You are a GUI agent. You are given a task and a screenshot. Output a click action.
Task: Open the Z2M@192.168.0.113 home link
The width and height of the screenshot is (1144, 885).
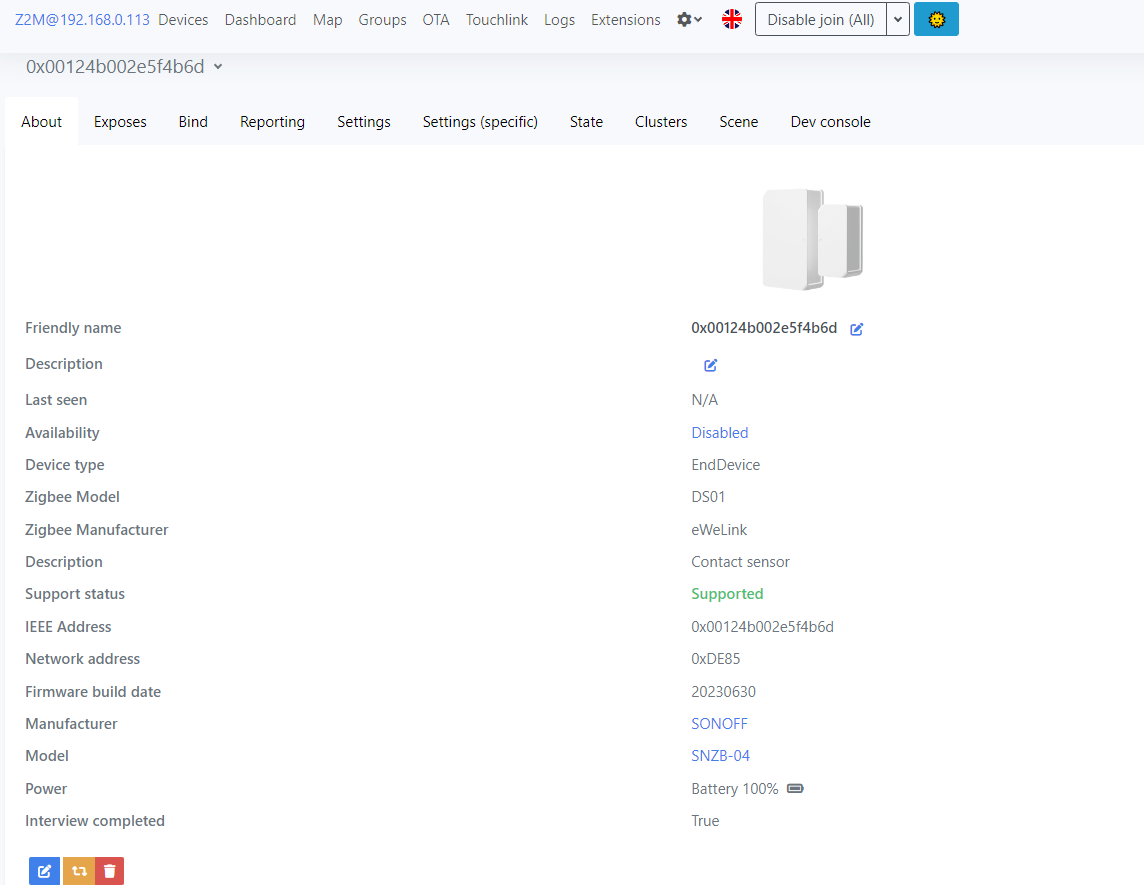click(x=82, y=20)
